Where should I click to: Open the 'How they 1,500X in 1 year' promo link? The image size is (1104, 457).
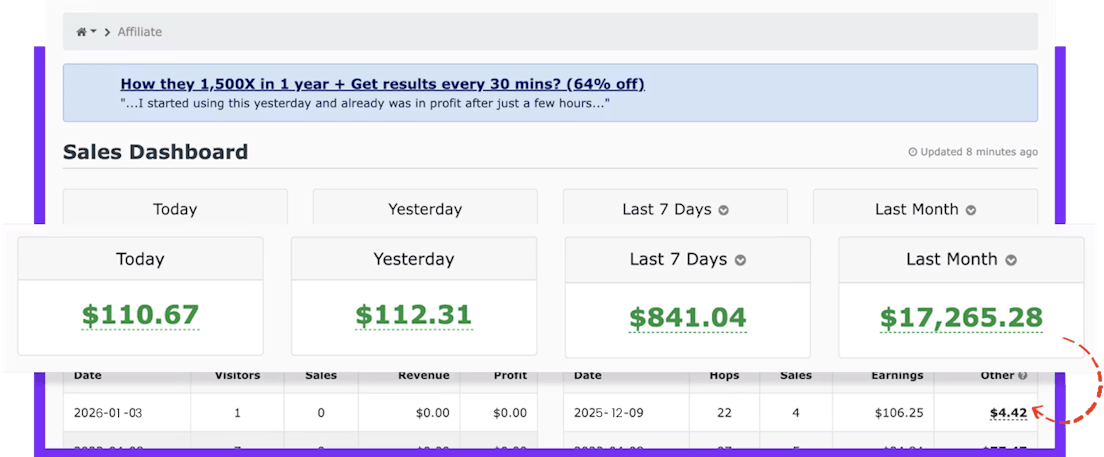[x=382, y=84]
